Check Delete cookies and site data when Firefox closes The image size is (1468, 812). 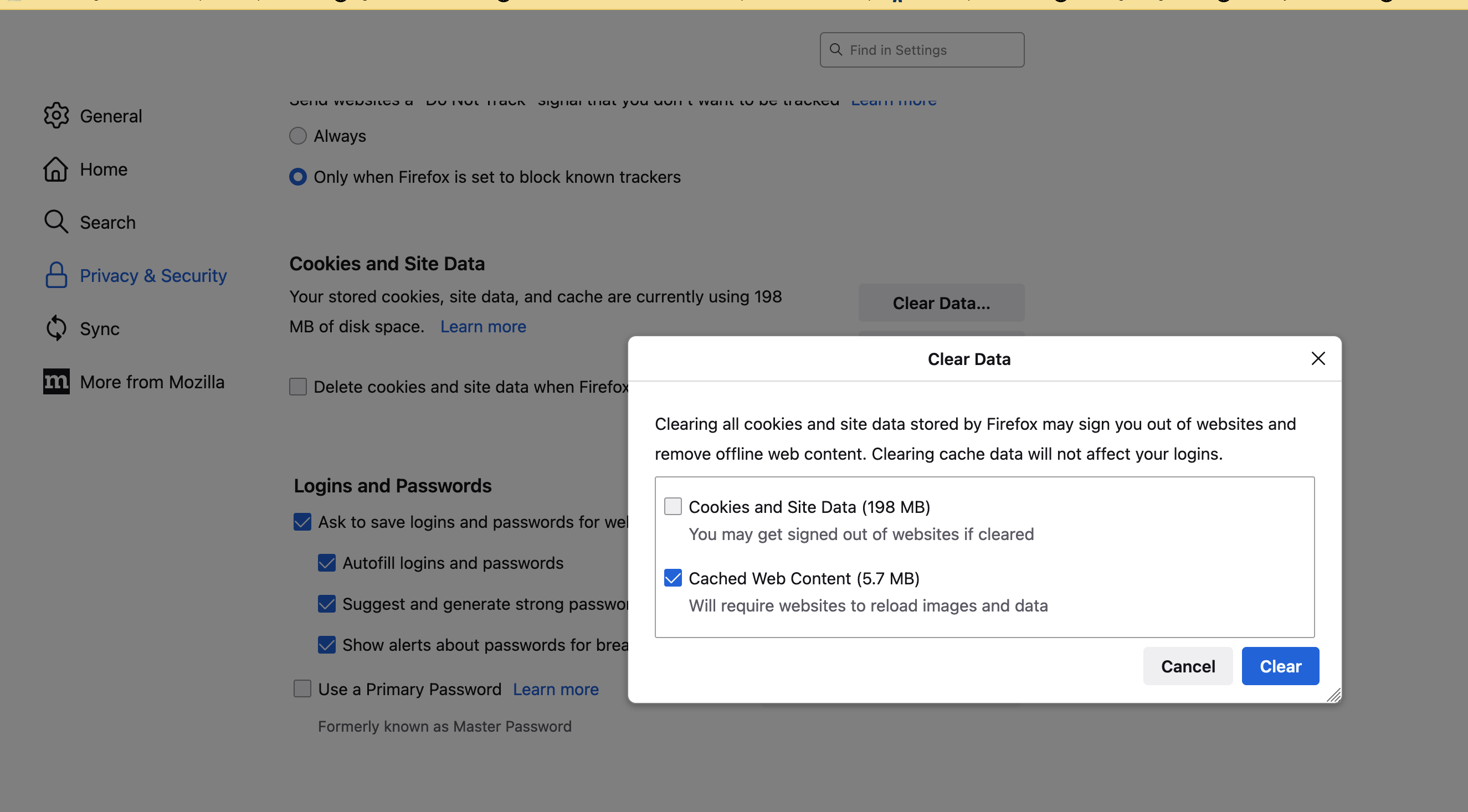pos(297,387)
